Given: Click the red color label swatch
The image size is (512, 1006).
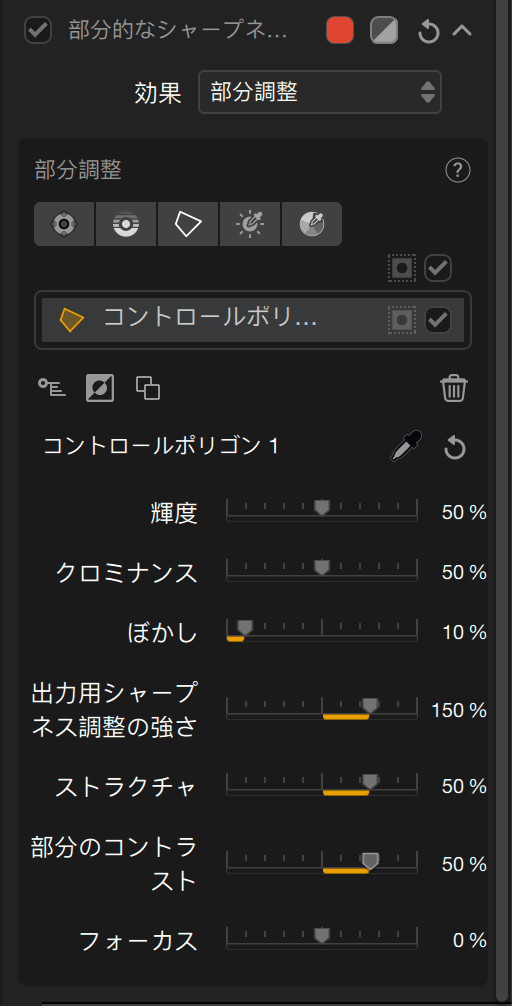Looking at the screenshot, I should (339, 30).
